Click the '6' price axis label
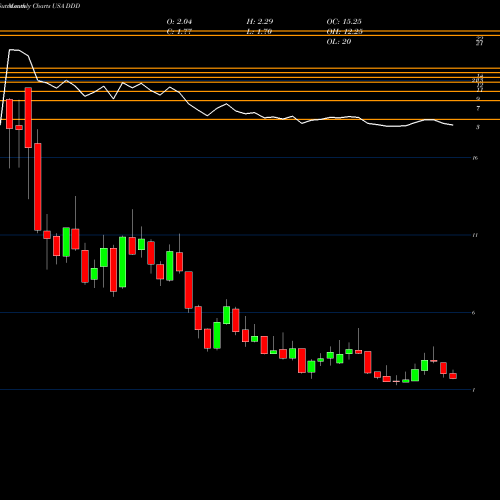The image size is (500, 500). pyautogui.click(x=473, y=313)
